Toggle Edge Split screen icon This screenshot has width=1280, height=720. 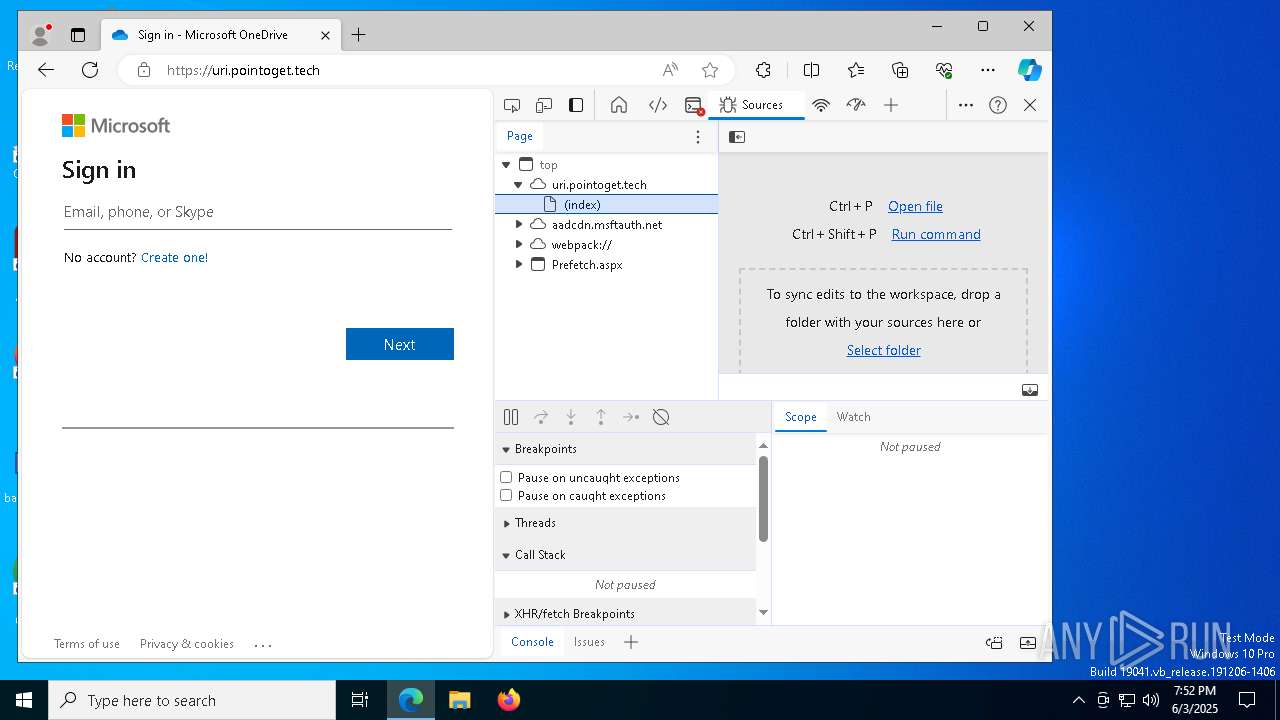[811, 70]
